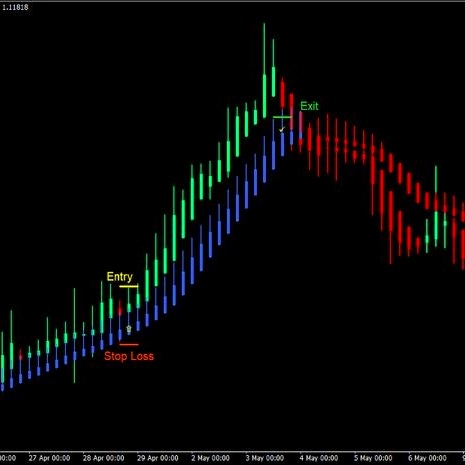
Task: Click the yellow Entry label
Action: (x=119, y=277)
